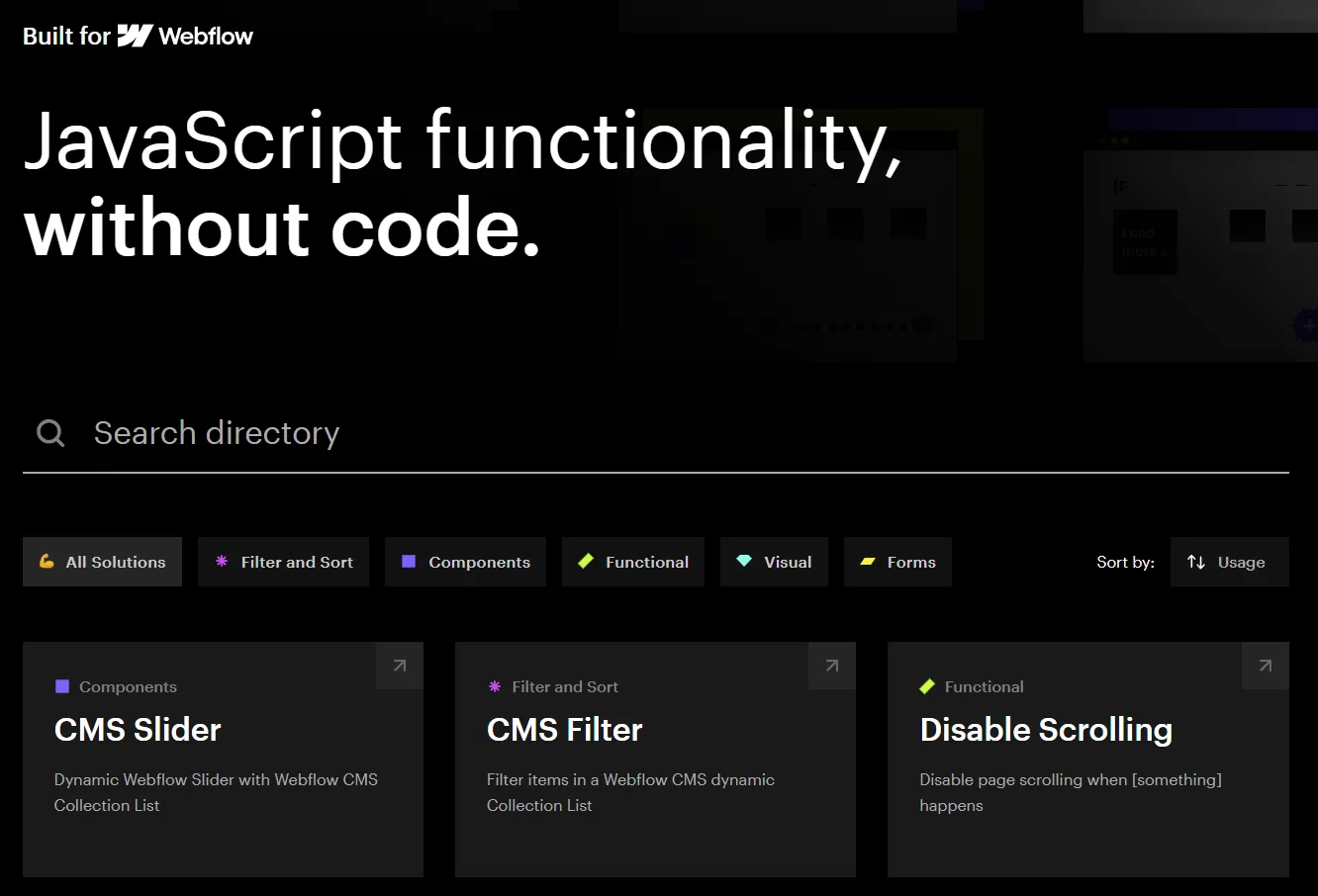Image resolution: width=1318 pixels, height=896 pixels.
Task: Click the sort arrows icon beside Usage
Action: tap(1196, 562)
